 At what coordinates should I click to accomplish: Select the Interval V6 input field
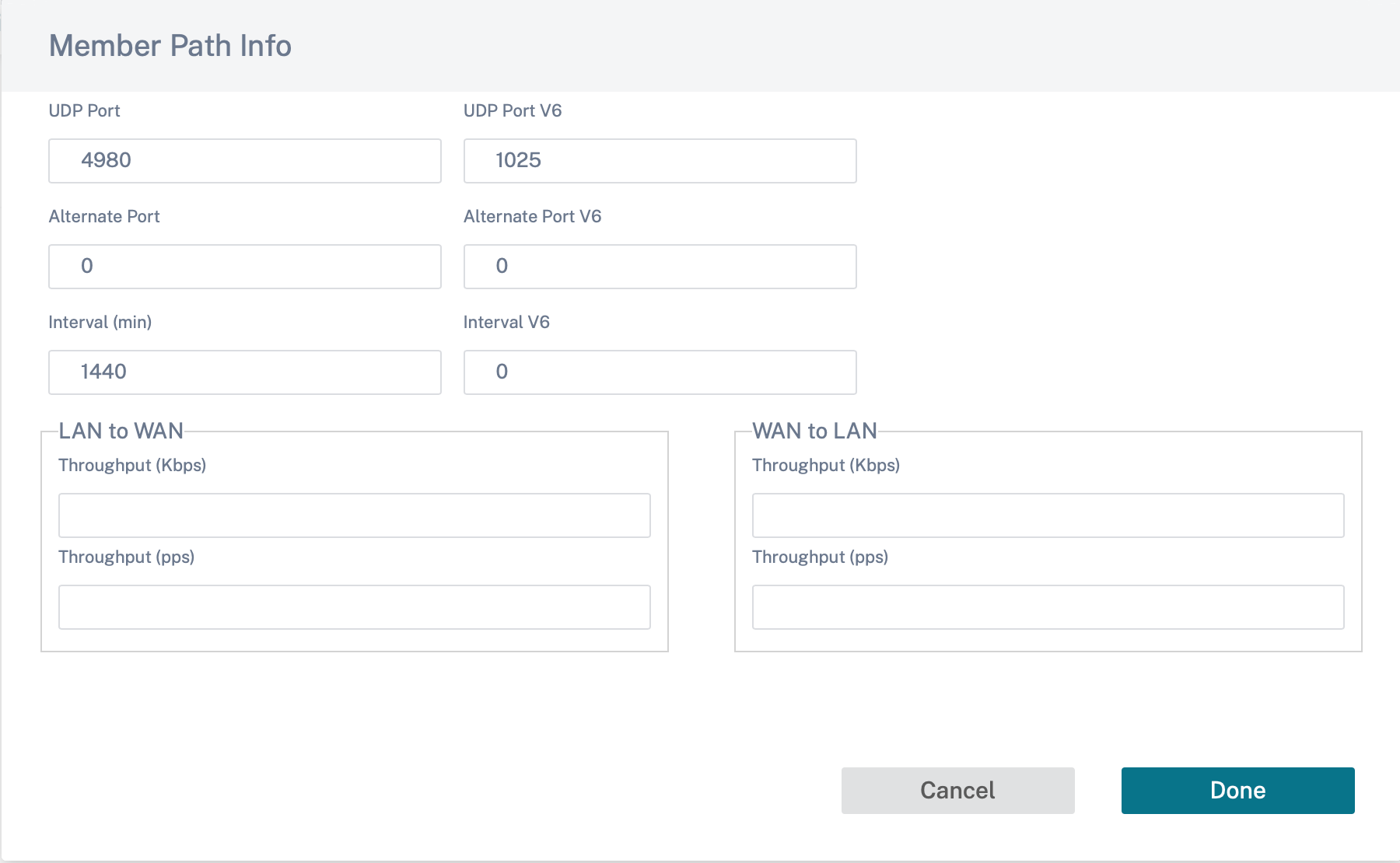660,372
